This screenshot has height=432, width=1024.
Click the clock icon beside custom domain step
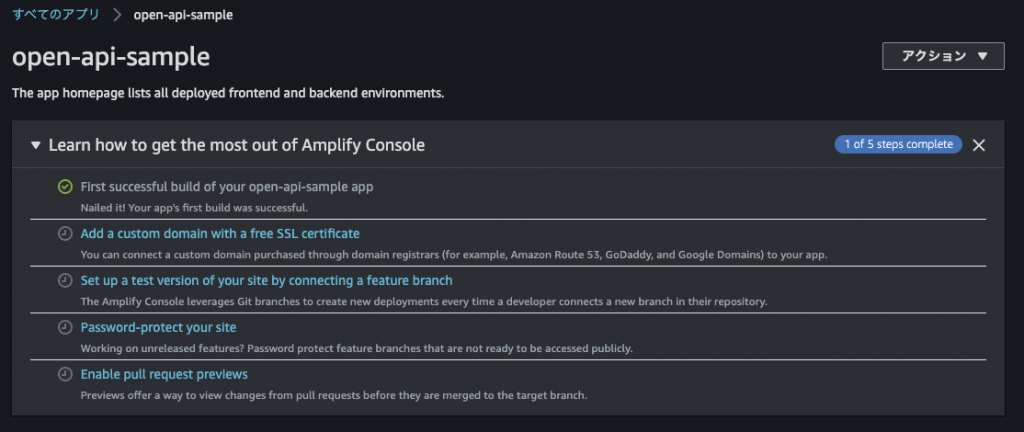pyautogui.click(x=65, y=234)
